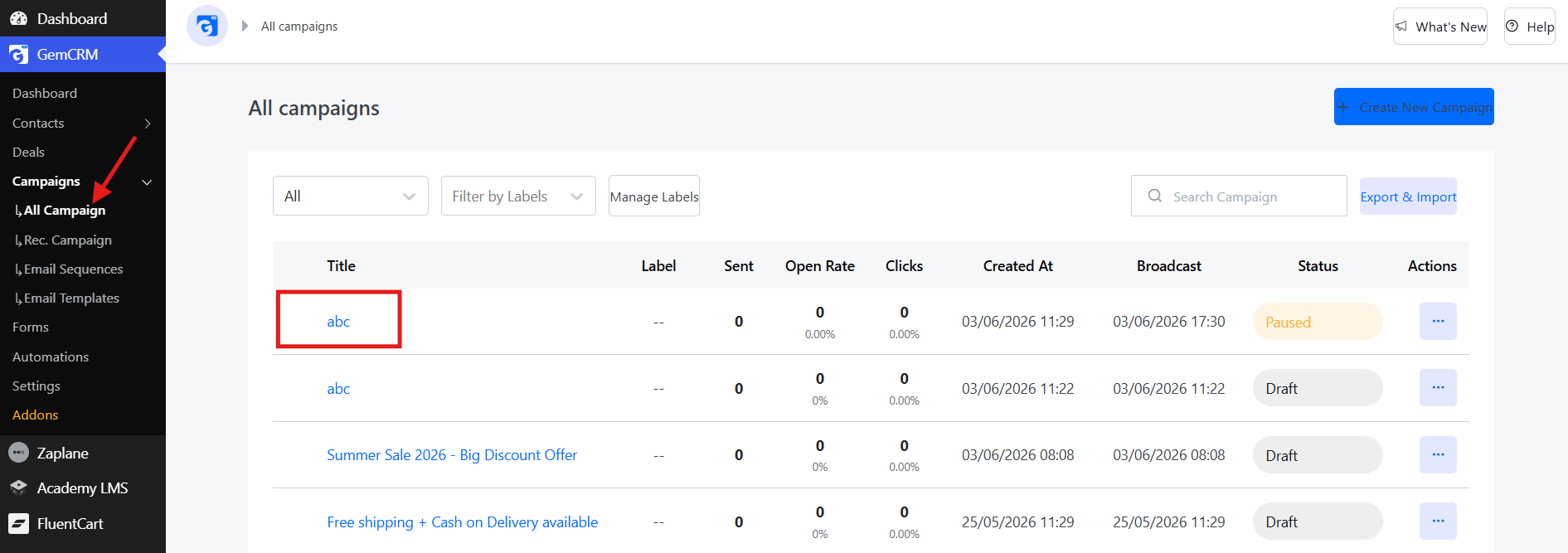This screenshot has height=553, width=1568.
Task: Open Addons in the sidebar
Action: [36, 415]
